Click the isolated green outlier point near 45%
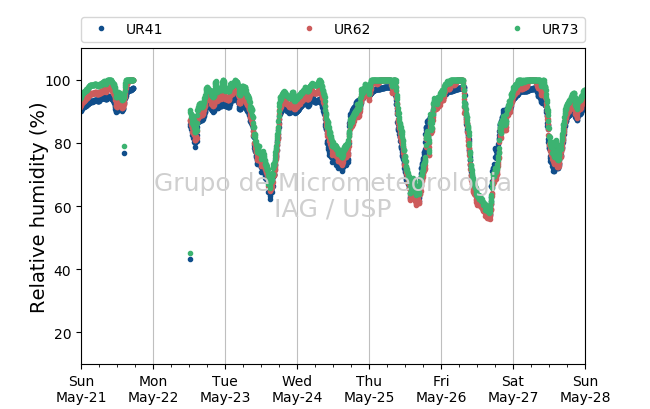 (x=190, y=254)
